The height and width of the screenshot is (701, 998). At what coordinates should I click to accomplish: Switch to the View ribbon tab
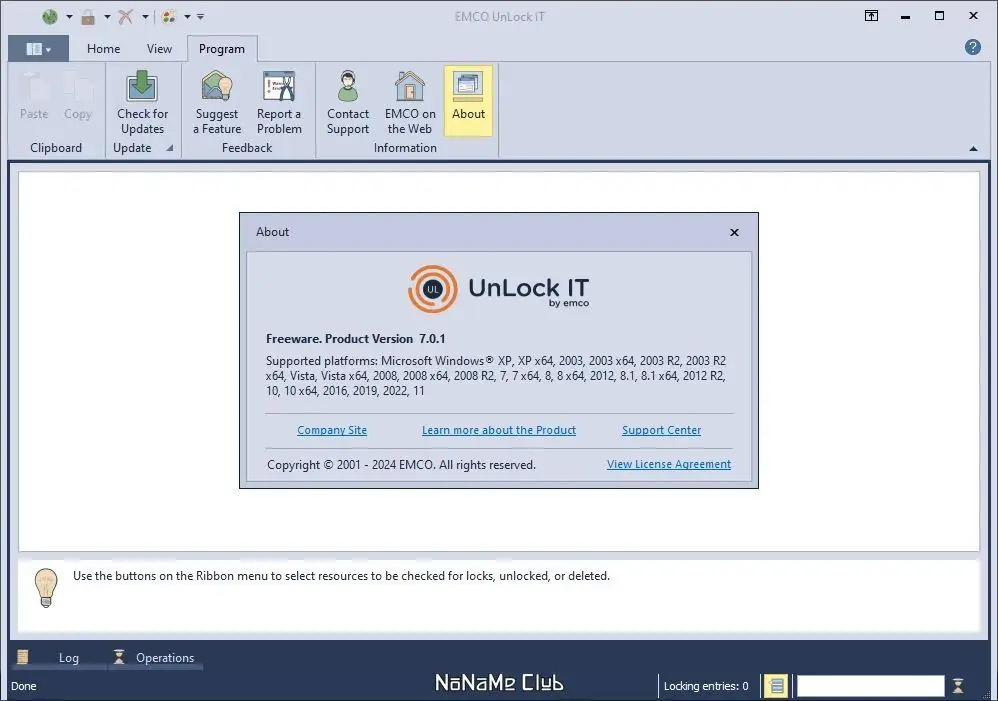159,49
